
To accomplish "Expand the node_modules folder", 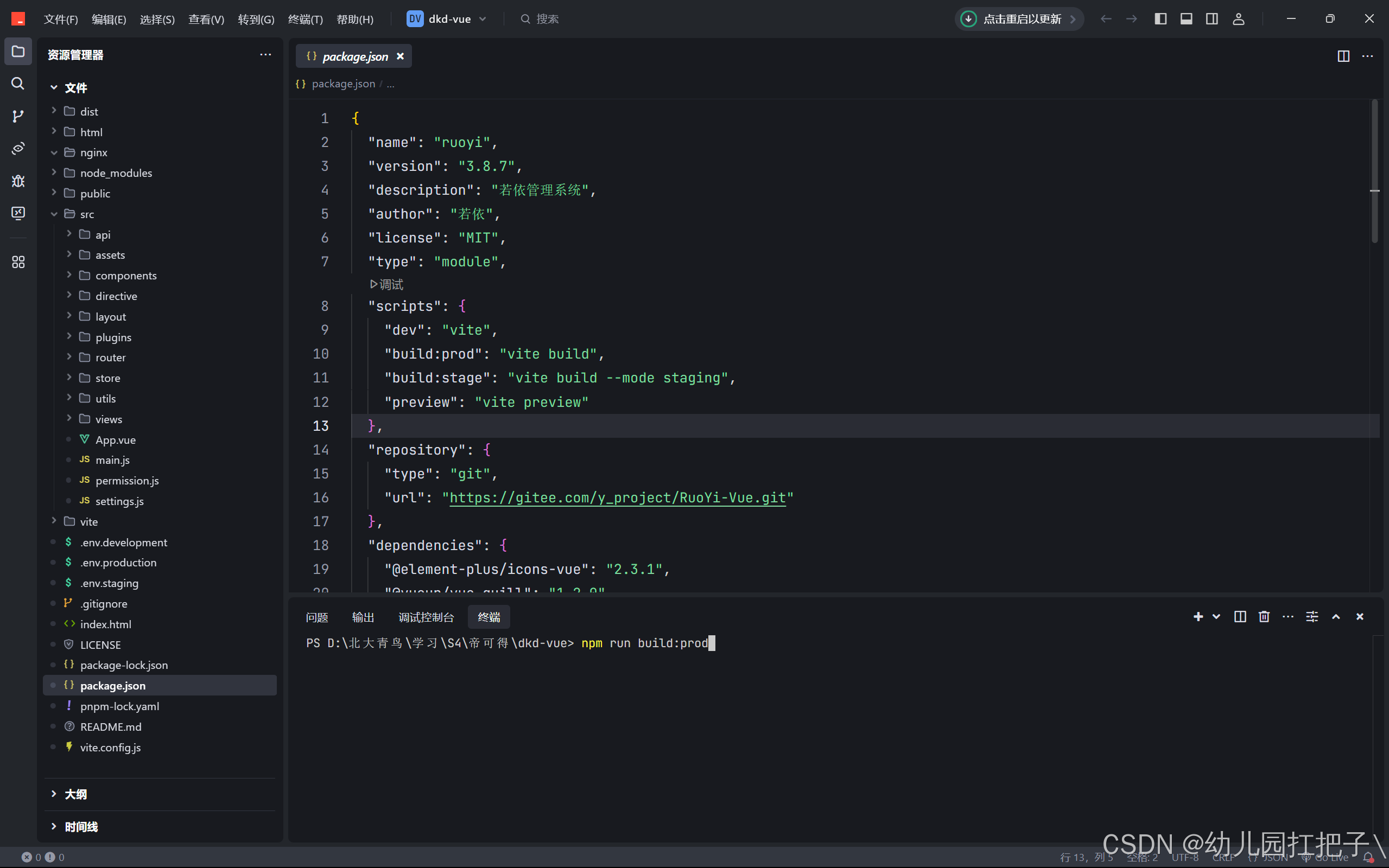I will (x=116, y=173).
